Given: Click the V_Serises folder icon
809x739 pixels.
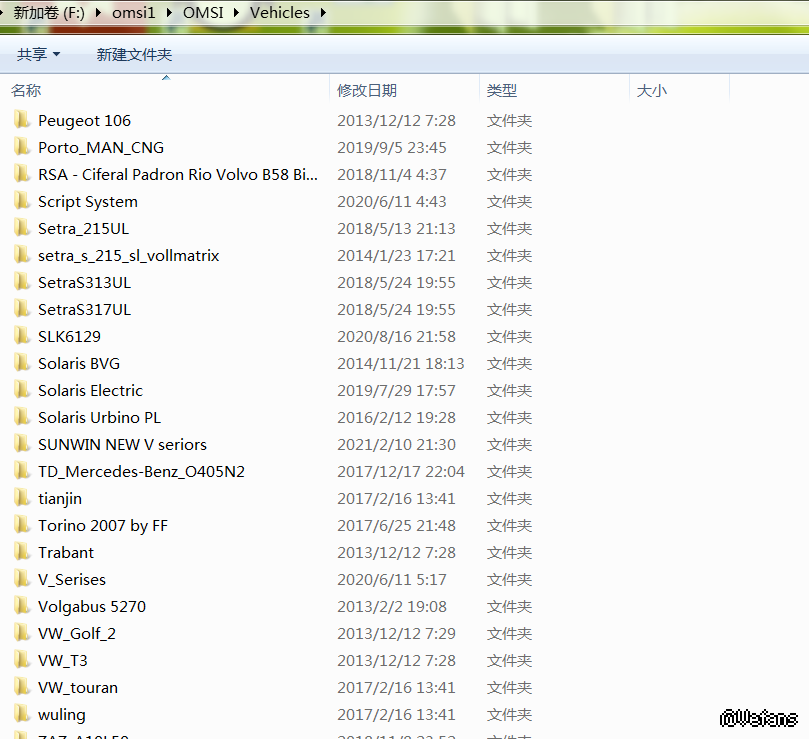Looking at the screenshot, I should point(22,579).
